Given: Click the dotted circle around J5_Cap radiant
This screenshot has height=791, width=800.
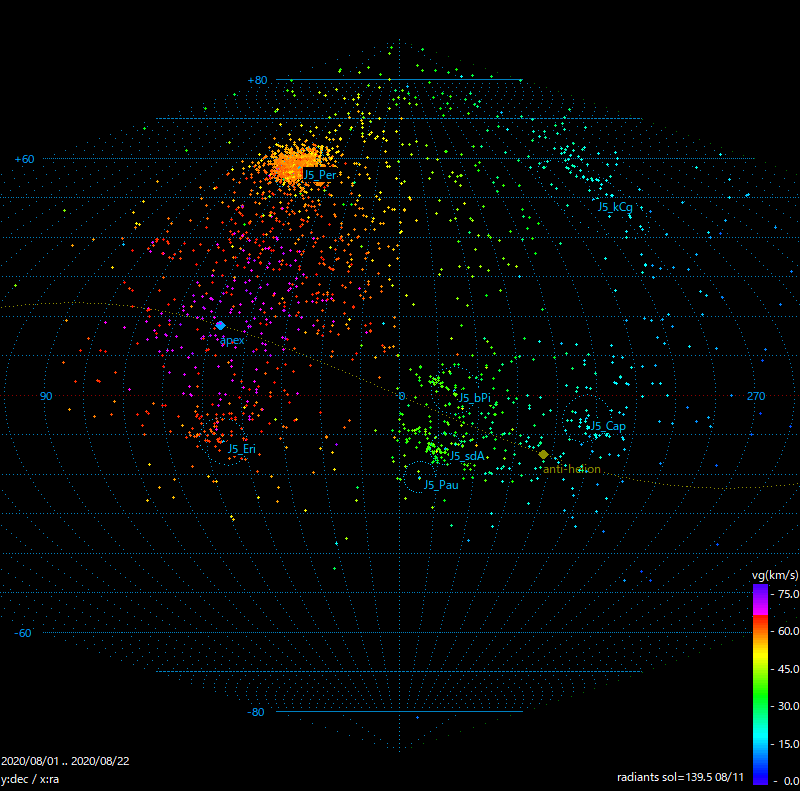Looking at the screenshot, I should [588, 418].
